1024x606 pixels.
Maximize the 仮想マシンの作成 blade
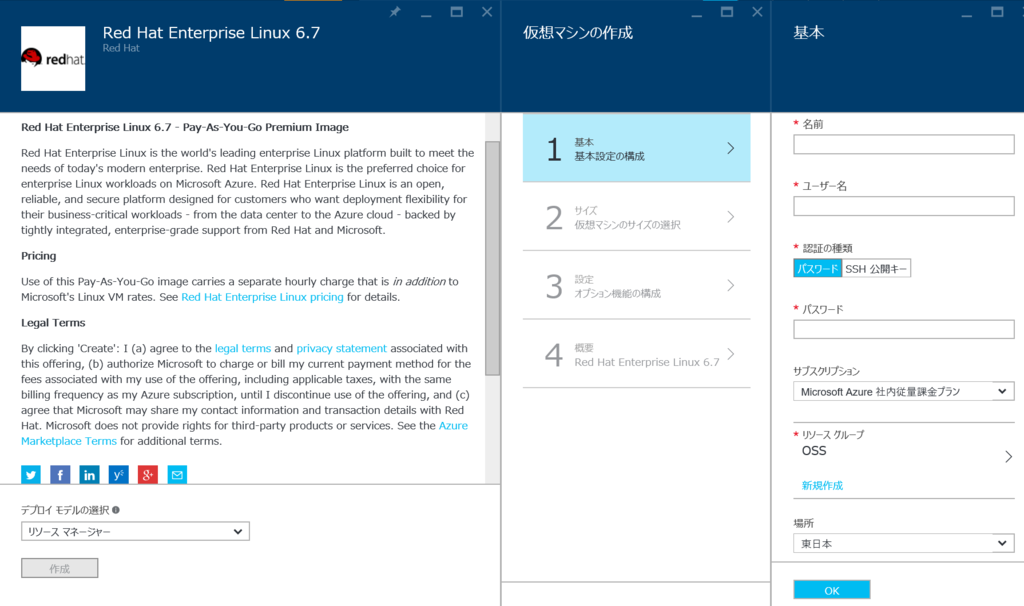click(x=727, y=12)
